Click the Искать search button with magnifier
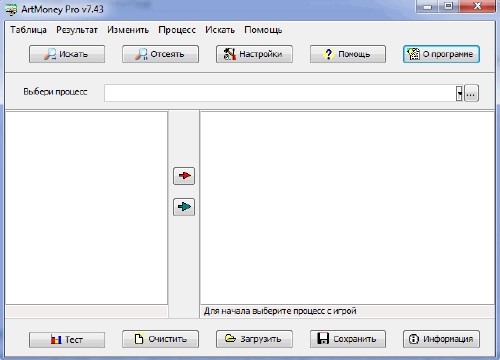Viewport: 500px width, 360px height. (x=67, y=54)
